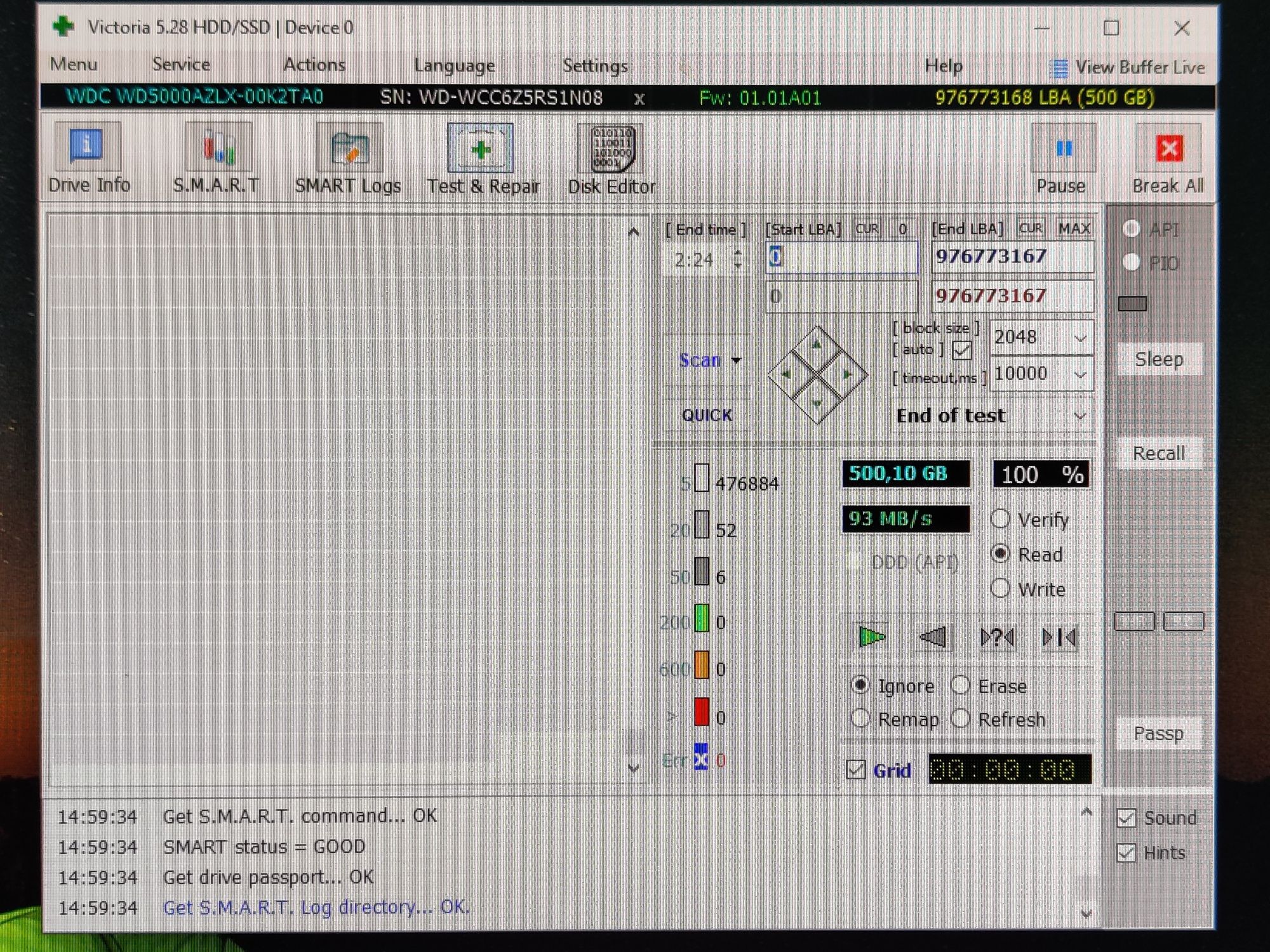The width and height of the screenshot is (1270, 952).
Task: Open the timeout 10000 dropdown
Action: [1079, 374]
